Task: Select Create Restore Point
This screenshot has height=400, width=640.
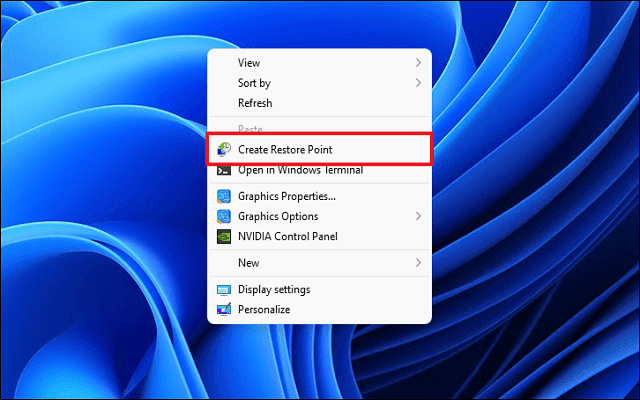Action: tap(319, 149)
